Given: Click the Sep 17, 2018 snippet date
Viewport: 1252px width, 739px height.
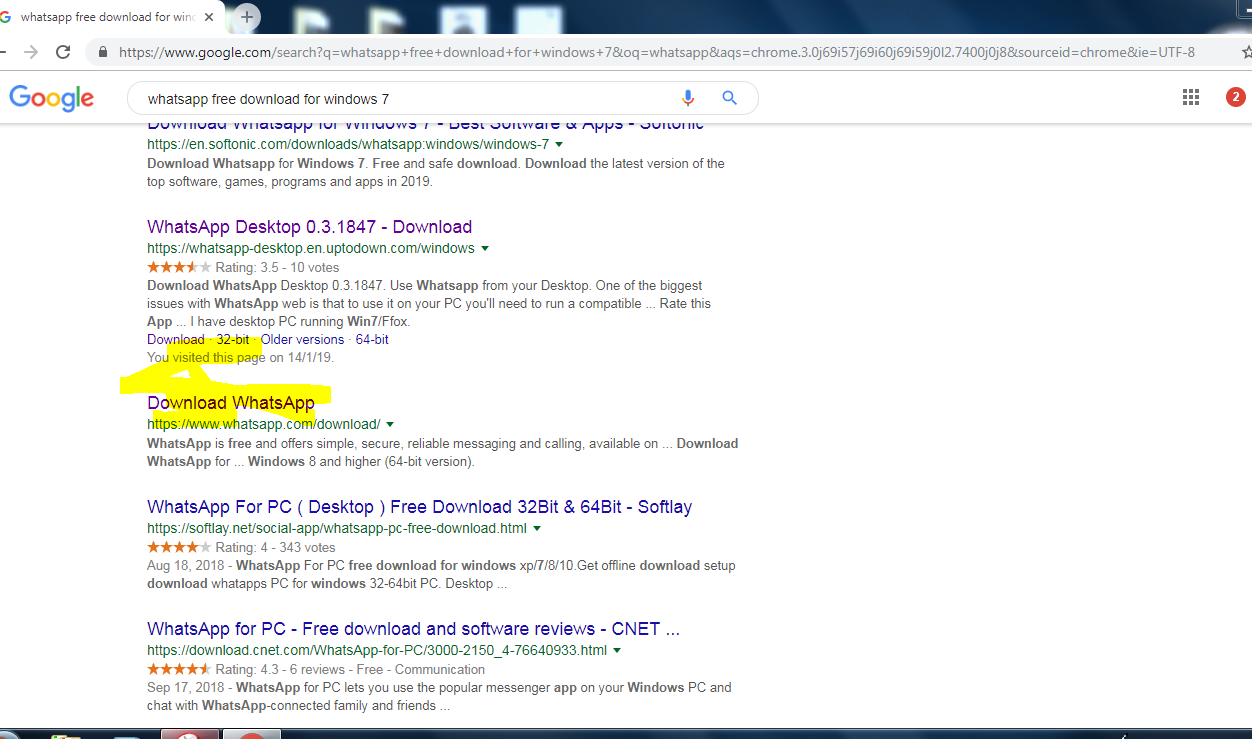Looking at the screenshot, I should click(186, 688).
